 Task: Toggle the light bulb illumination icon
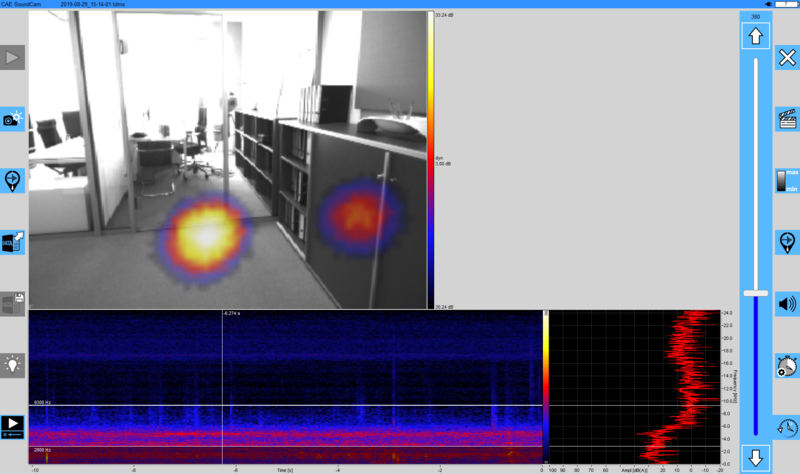click(x=12, y=364)
